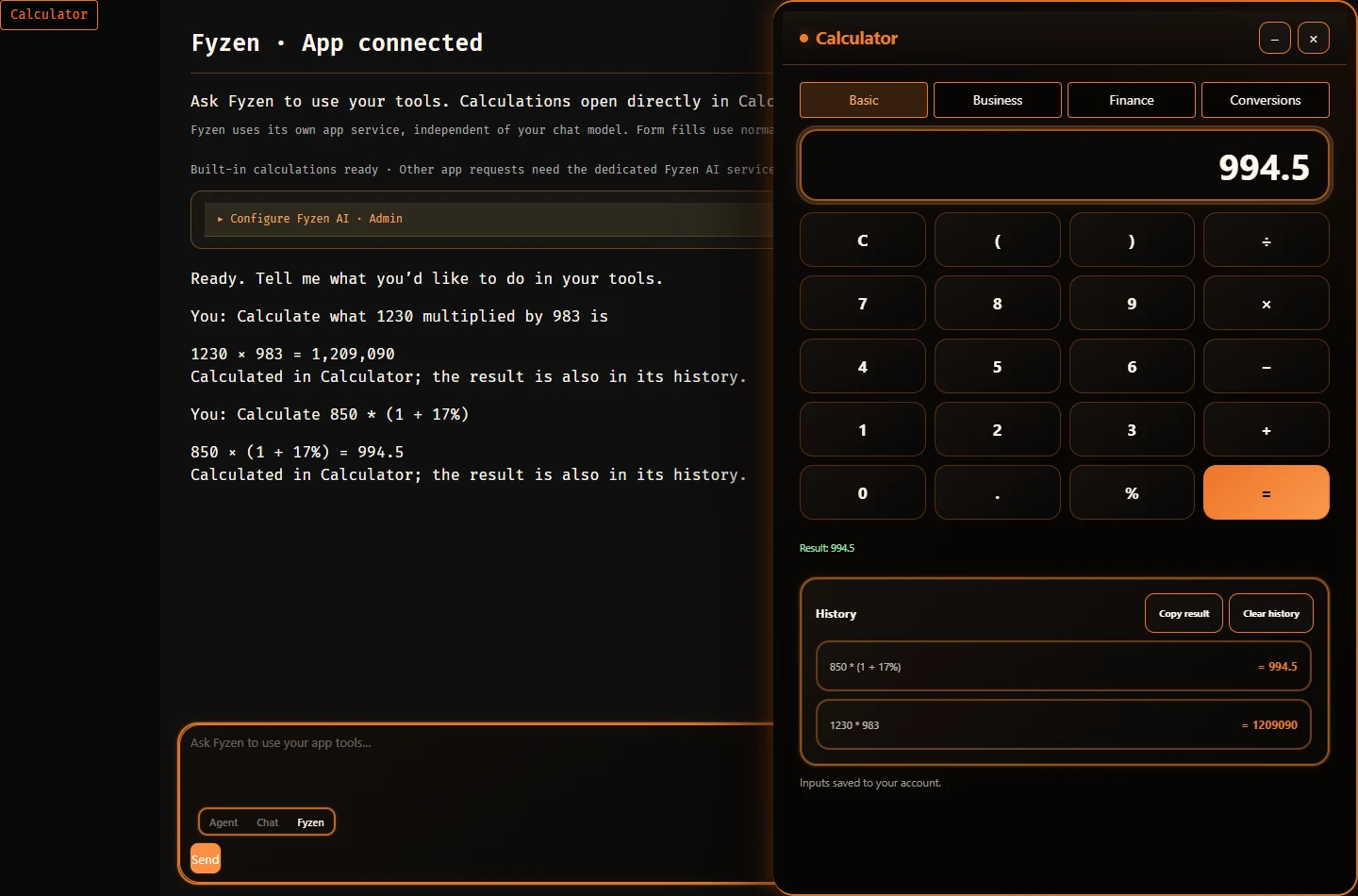Close the Calculator panel
The height and width of the screenshot is (896, 1358).
pos(1314,39)
